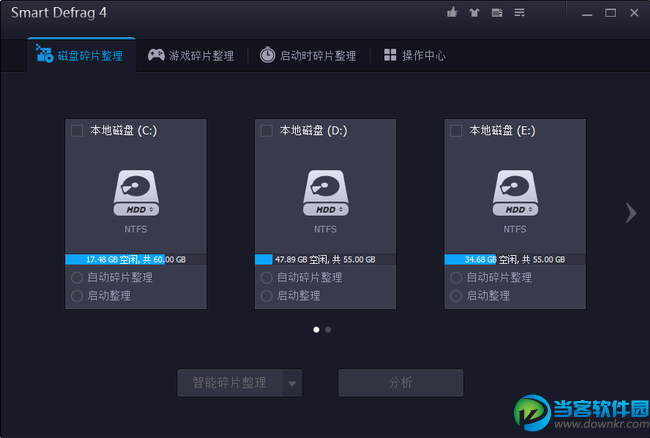Click the boot time clock icon
This screenshot has height=438, width=650.
tap(267, 55)
